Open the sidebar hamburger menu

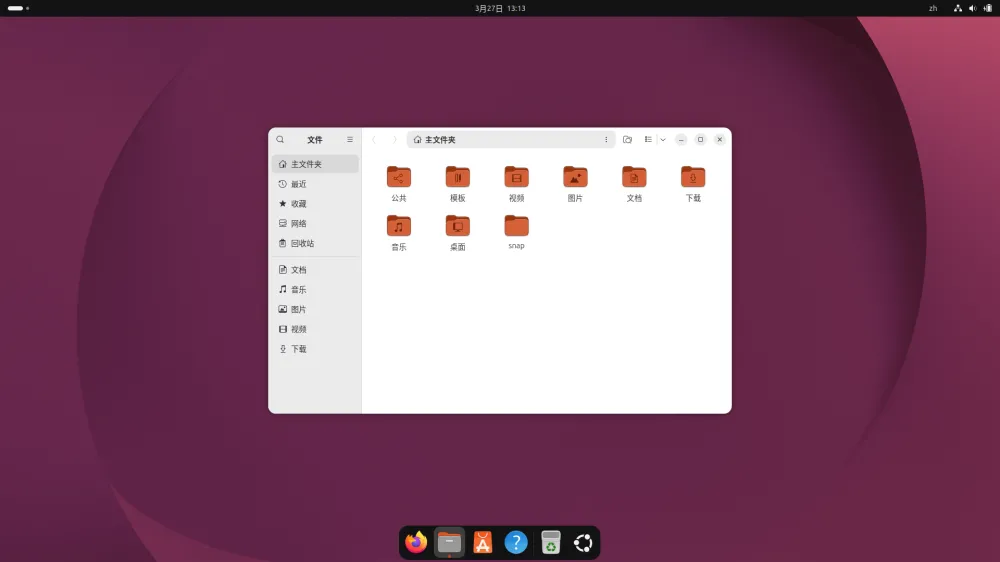349,139
